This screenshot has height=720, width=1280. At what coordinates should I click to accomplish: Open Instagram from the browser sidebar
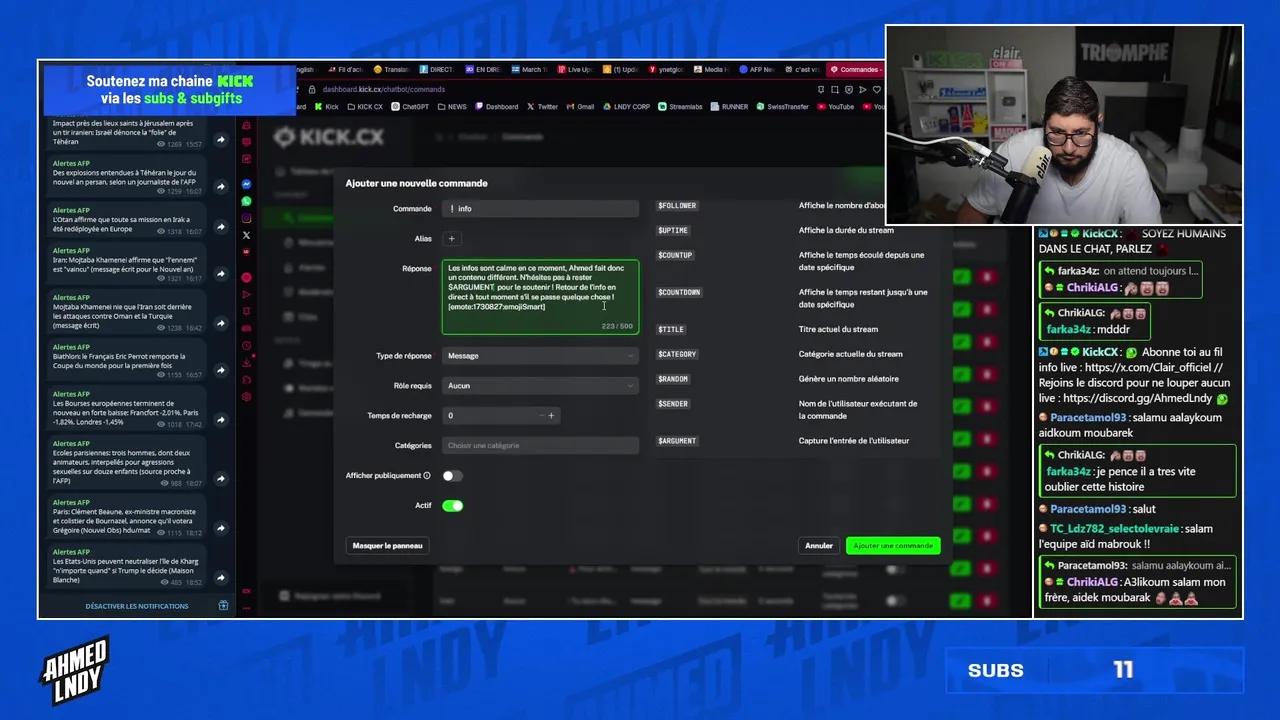246,218
